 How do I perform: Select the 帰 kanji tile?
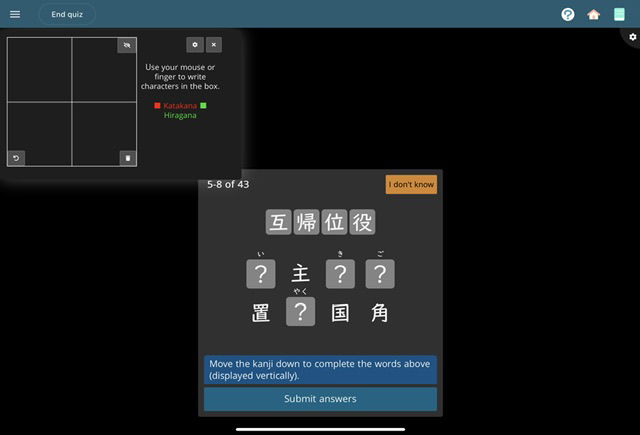point(306,222)
